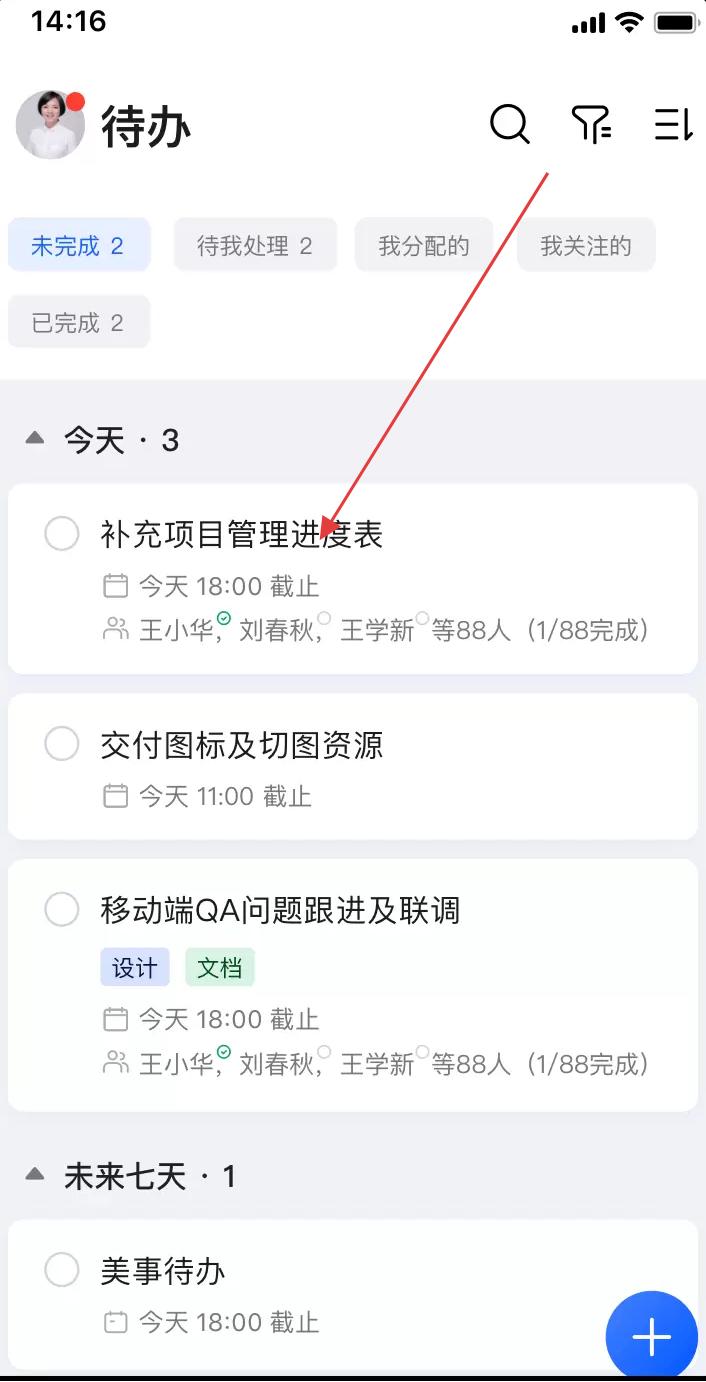
Task: Show the 已完成 tasks tab
Action: [x=78, y=323]
